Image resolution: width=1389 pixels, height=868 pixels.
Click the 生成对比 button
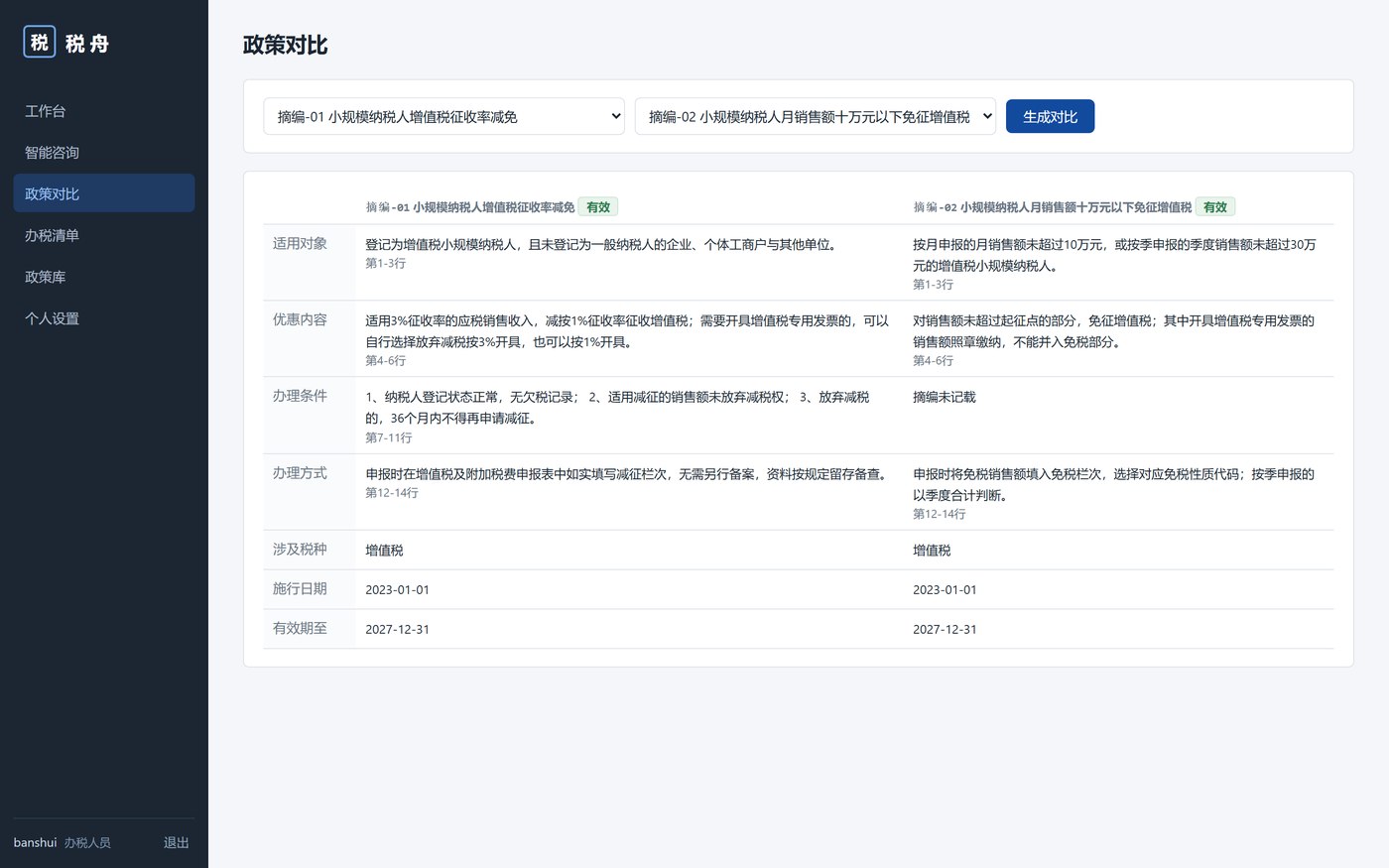point(1050,116)
